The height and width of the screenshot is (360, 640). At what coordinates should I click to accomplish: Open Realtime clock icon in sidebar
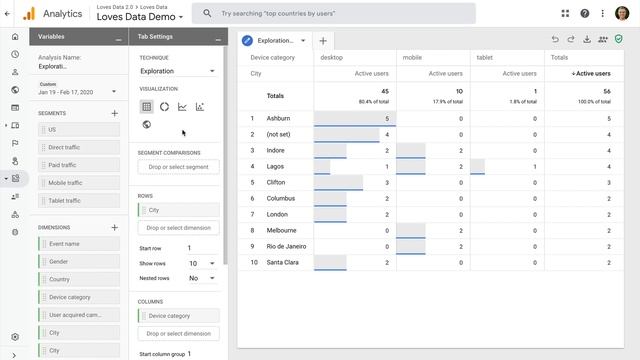[15, 54]
